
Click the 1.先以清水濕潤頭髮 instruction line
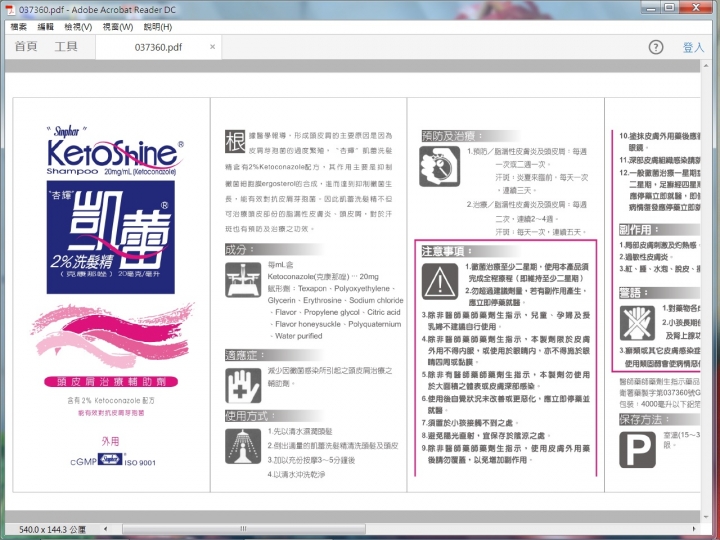tap(300, 432)
